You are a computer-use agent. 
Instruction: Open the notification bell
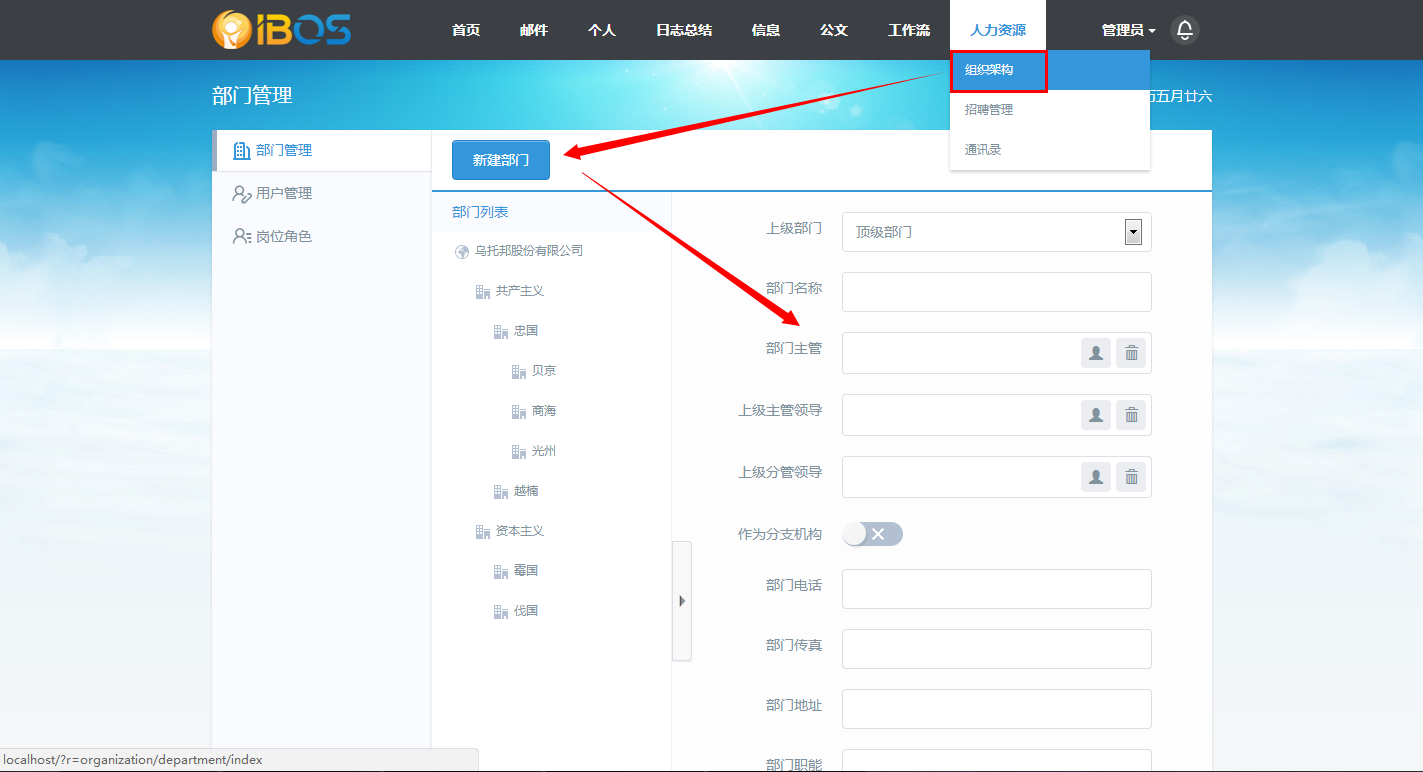coord(1185,30)
